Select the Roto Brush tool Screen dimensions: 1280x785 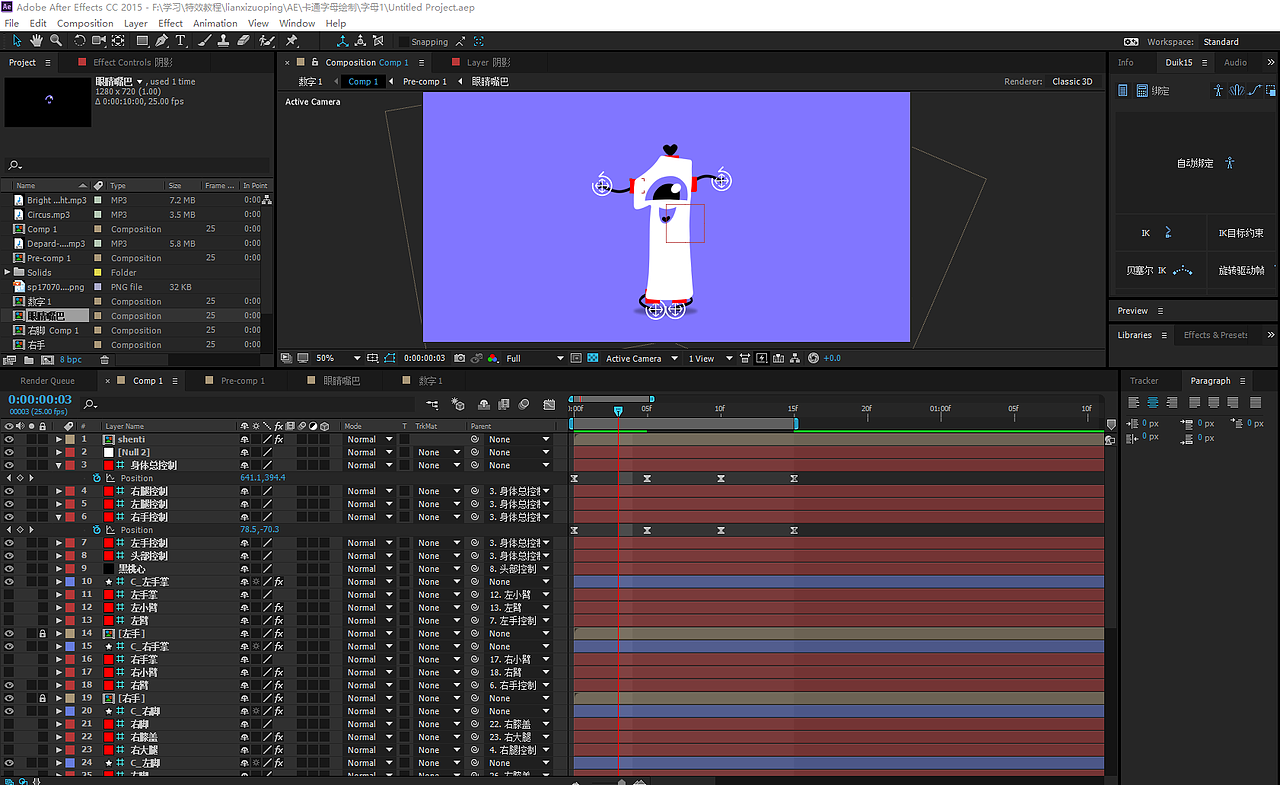click(x=267, y=41)
